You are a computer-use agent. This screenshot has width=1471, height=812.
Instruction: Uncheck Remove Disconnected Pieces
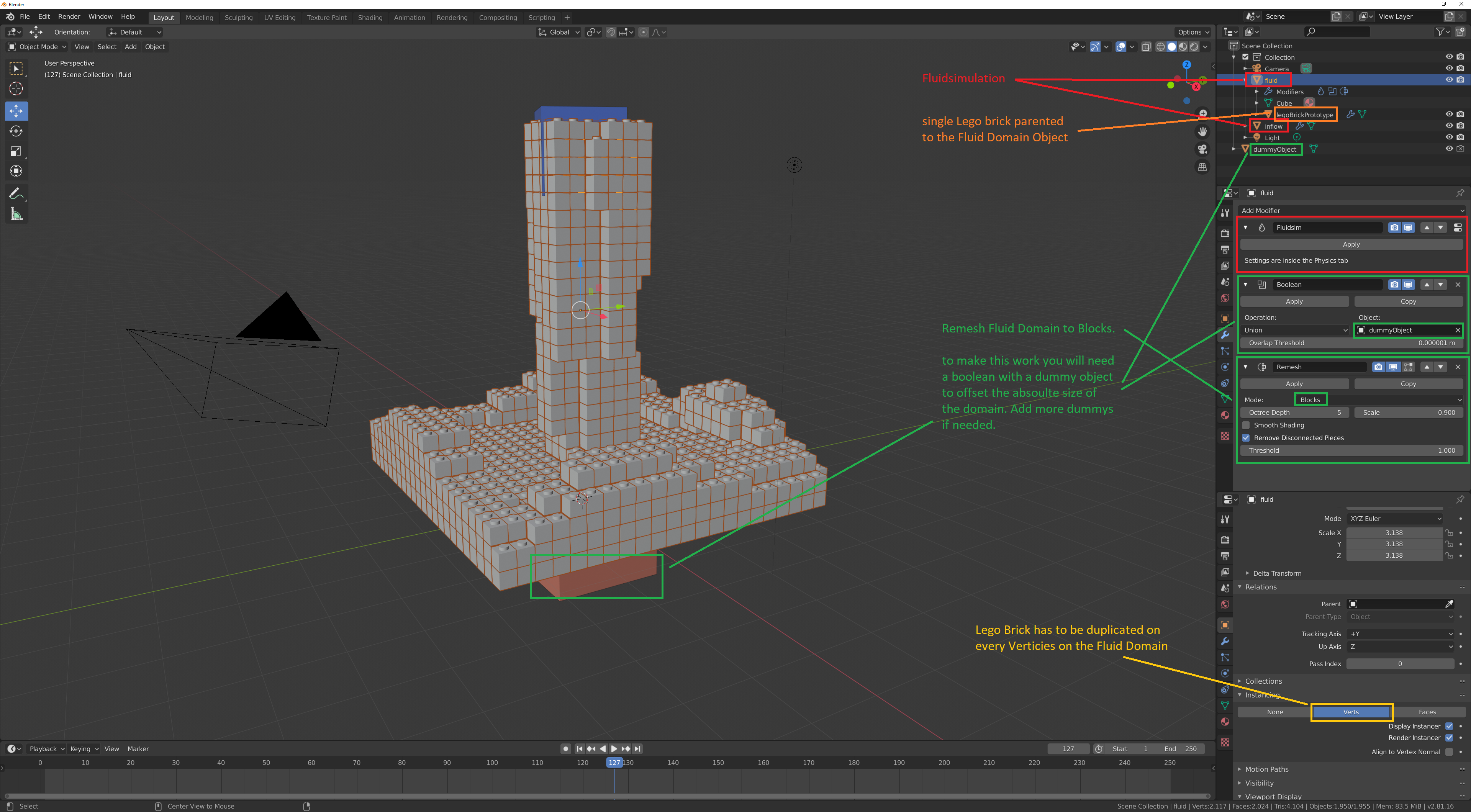click(x=1246, y=437)
